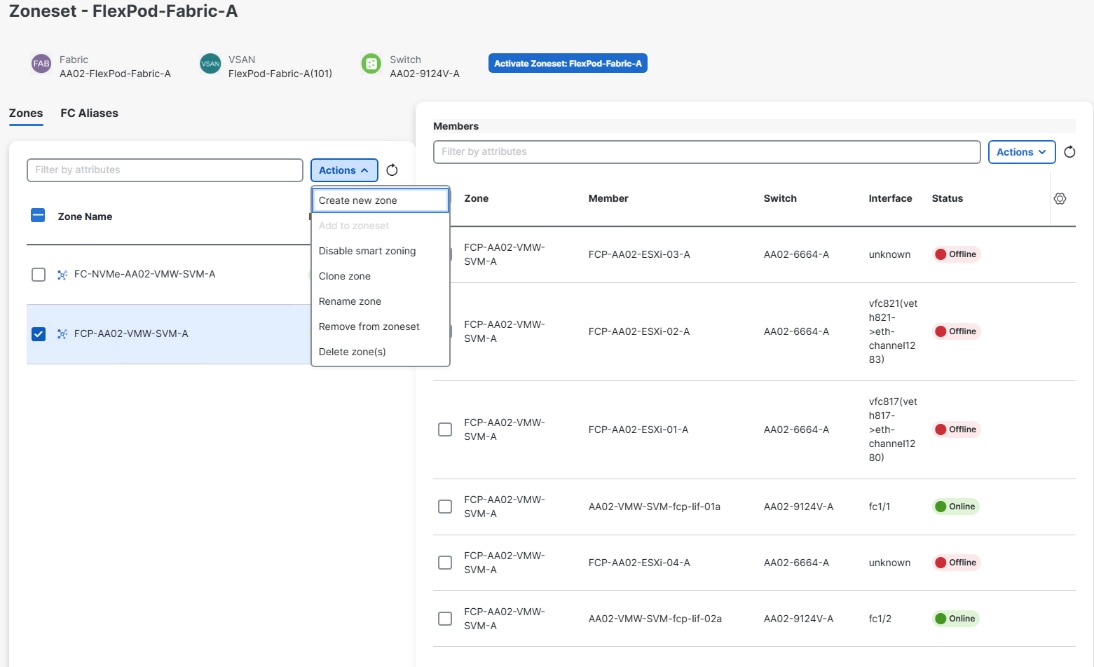Image resolution: width=1094 pixels, height=667 pixels.
Task: Click switch AA02-9124V-A in fcp-lif-01a row
Action: (798, 507)
